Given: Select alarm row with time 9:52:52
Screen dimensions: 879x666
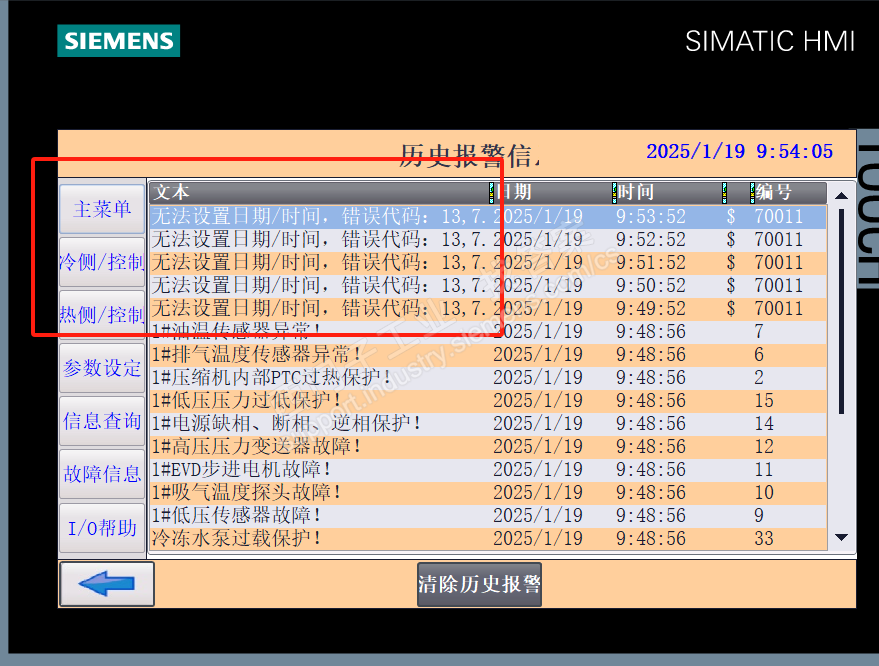Looking at the screenshot, I should tap(488, 239).
